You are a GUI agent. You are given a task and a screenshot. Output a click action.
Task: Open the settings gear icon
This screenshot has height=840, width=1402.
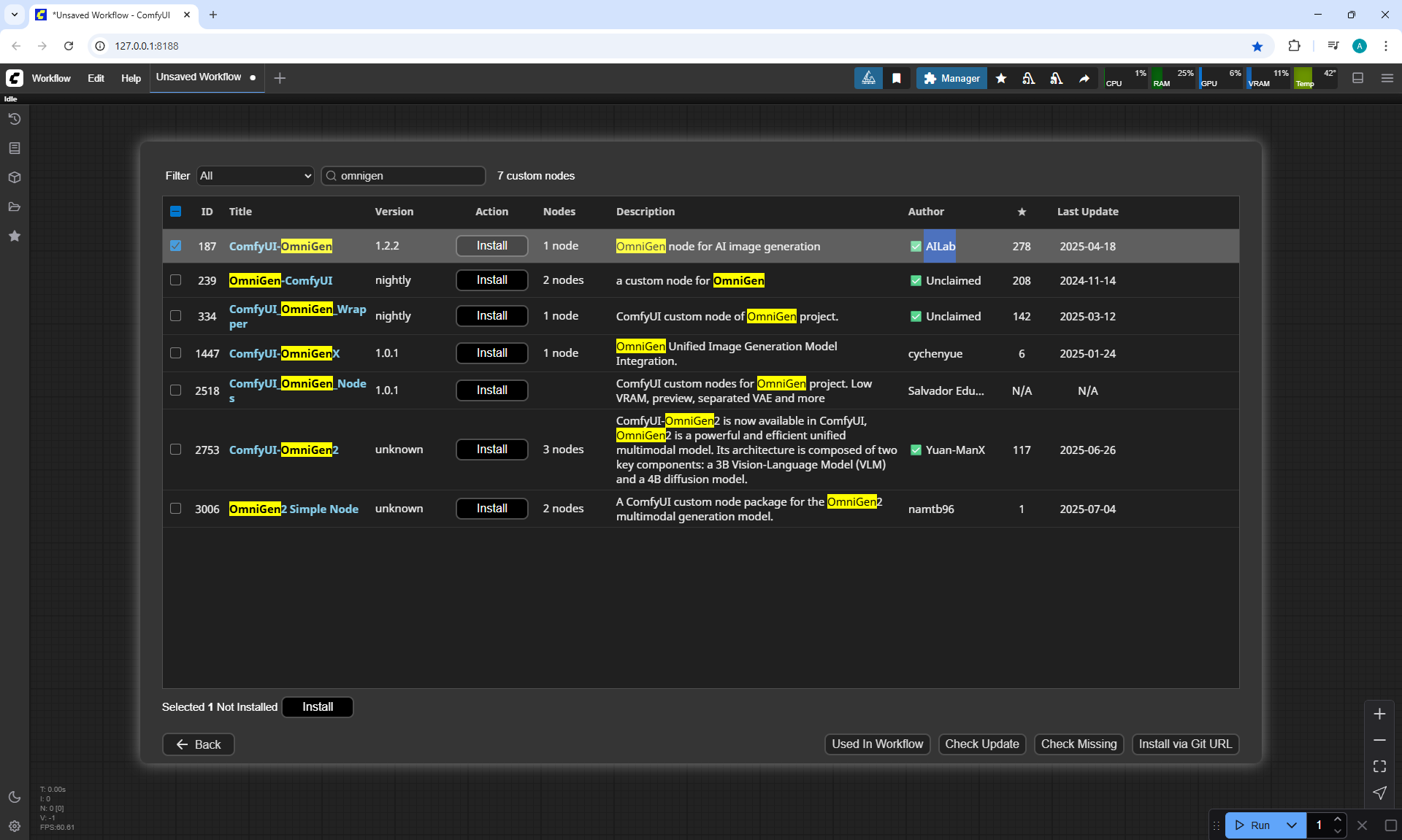pyautogui.click(x=15, y=826)
